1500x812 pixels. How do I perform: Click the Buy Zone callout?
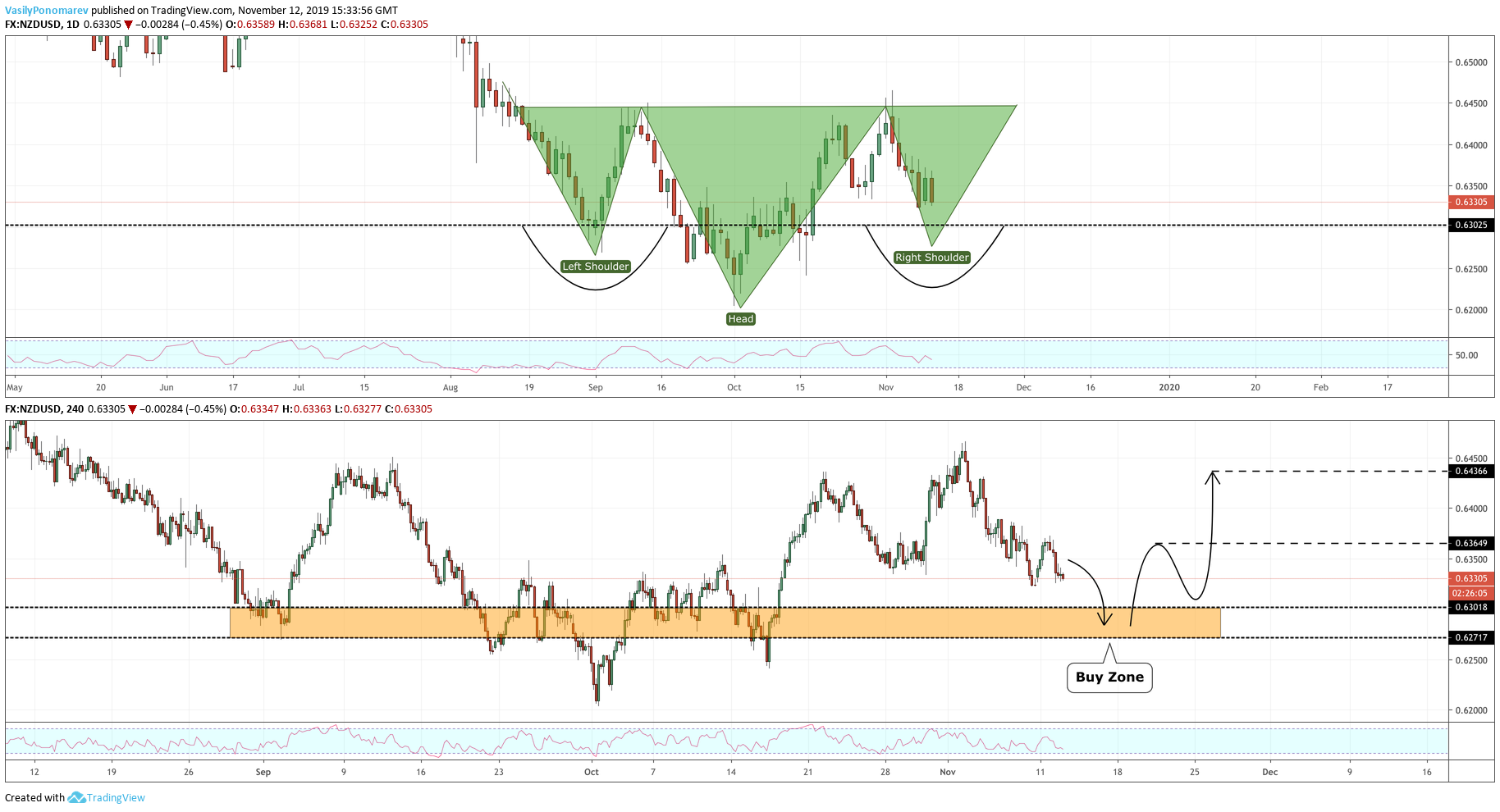1109,677
